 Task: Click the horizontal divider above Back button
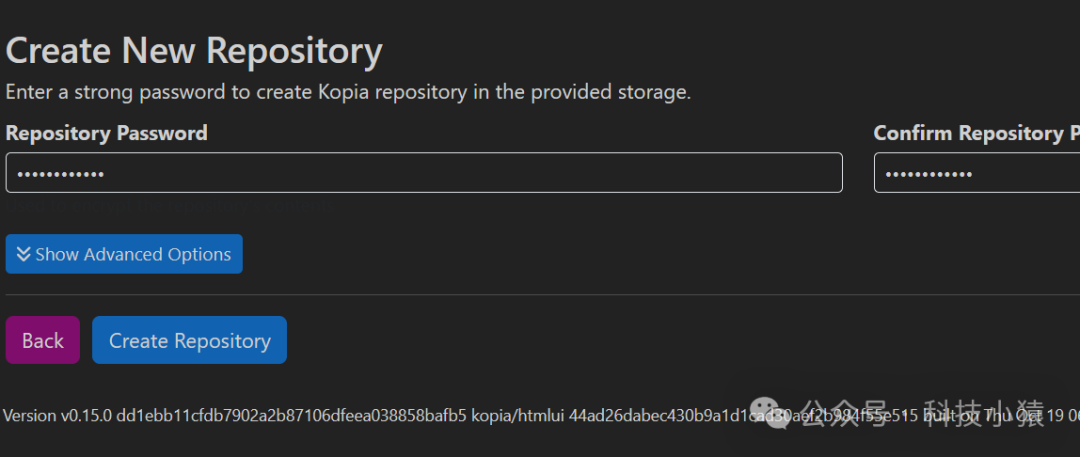click(540, 295)
